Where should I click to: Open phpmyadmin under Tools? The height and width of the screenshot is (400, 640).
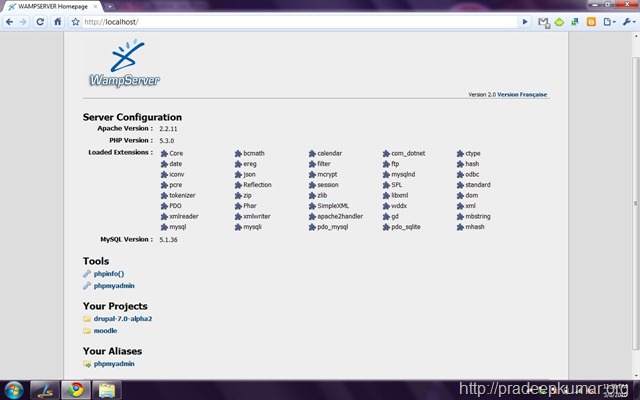point(114,286)
